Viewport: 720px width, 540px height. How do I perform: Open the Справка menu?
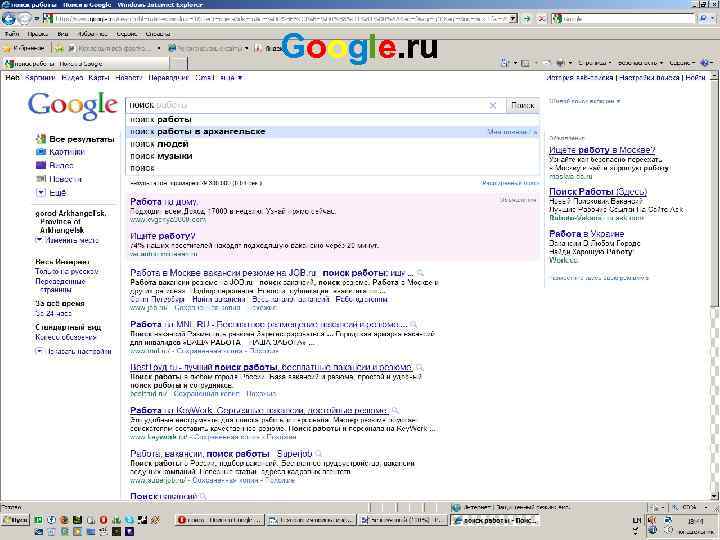158,34
